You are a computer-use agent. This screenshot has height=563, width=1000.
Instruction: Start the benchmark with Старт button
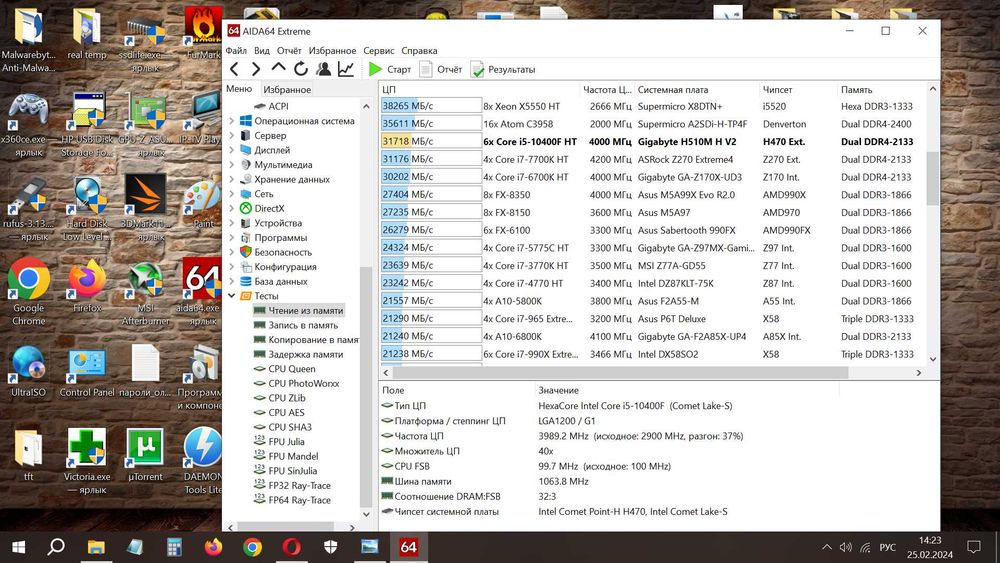click(x=390, y=69)
